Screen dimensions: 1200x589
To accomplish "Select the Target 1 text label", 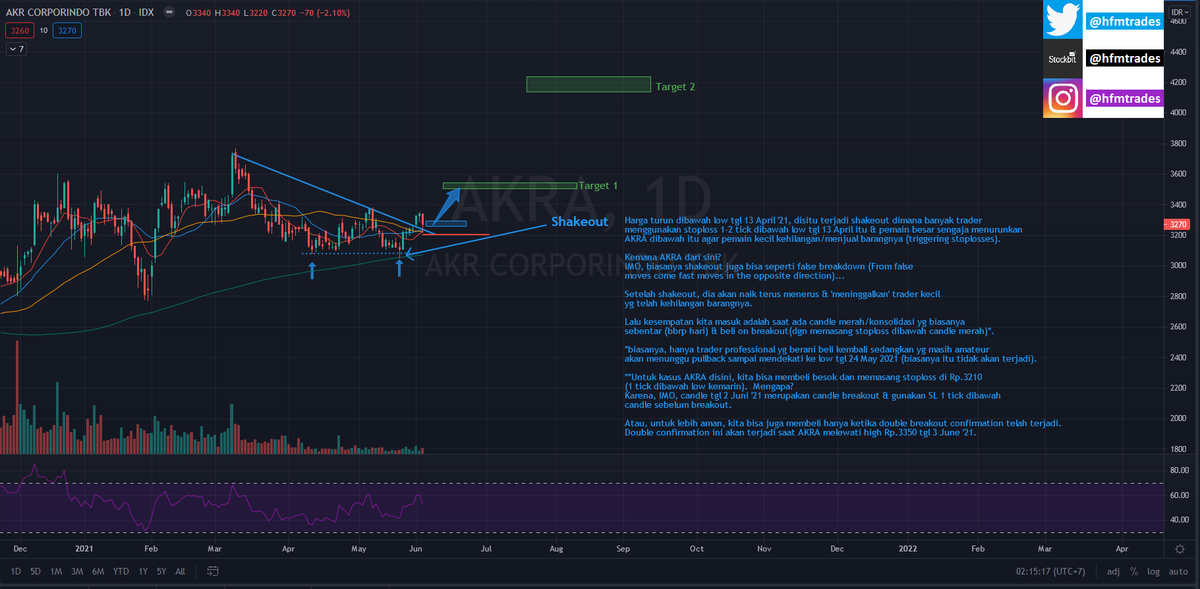I will tap(598, 186).
